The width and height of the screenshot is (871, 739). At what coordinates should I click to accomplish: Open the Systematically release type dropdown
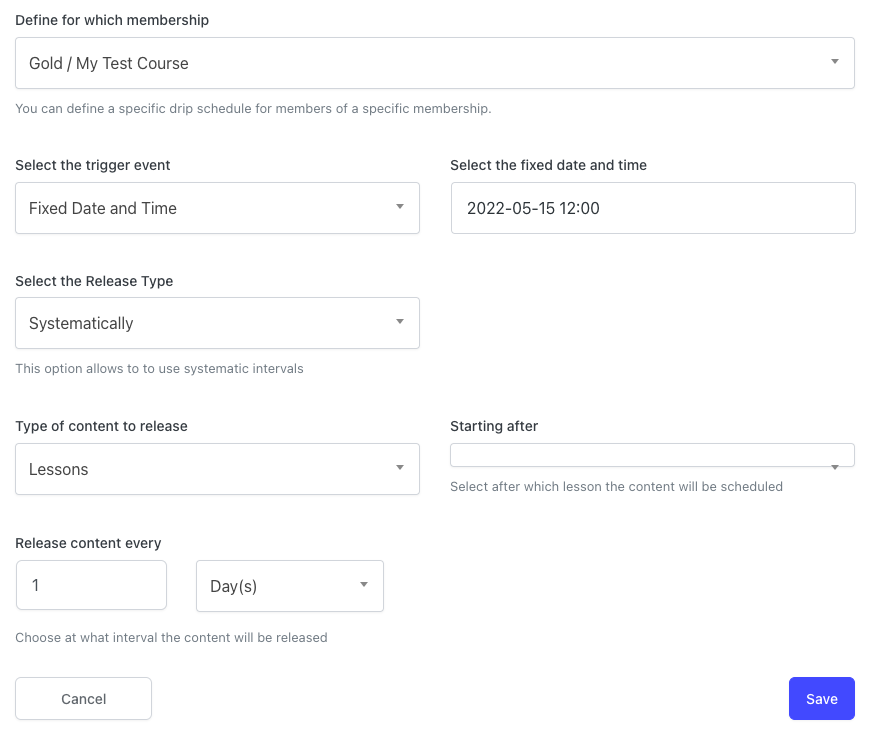click(x=217, y=323)
